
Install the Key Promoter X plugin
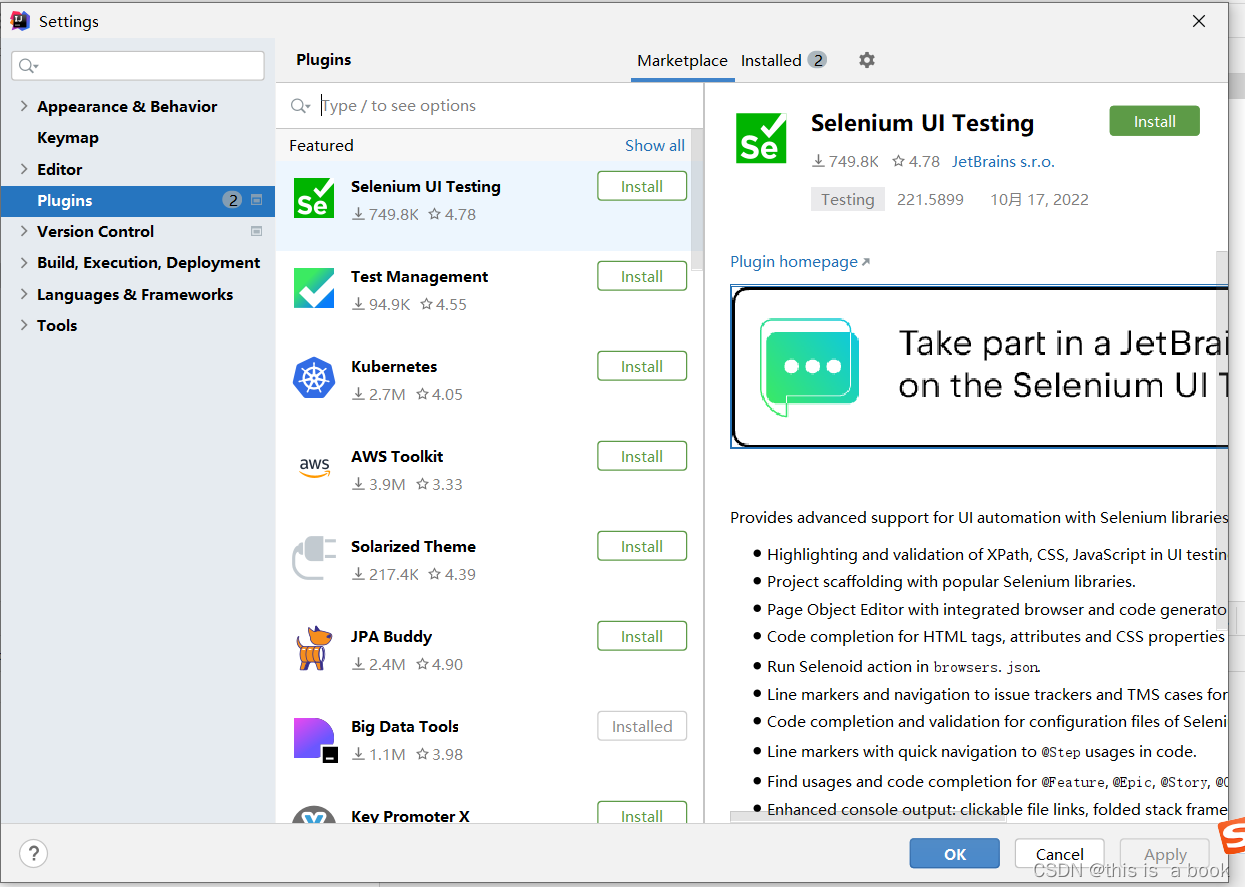click(x=642, y=814)
